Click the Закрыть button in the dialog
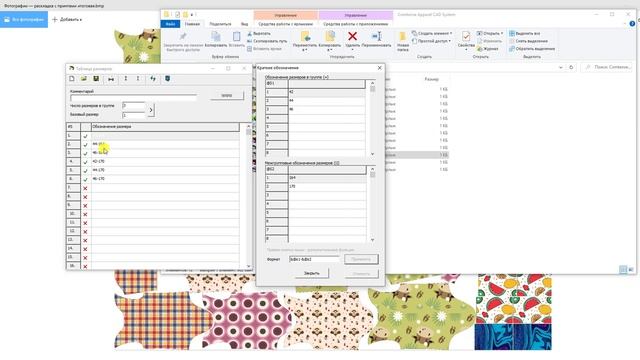Image resolution: width=640 pixels, height=360 pixels. tap(312, 273)
